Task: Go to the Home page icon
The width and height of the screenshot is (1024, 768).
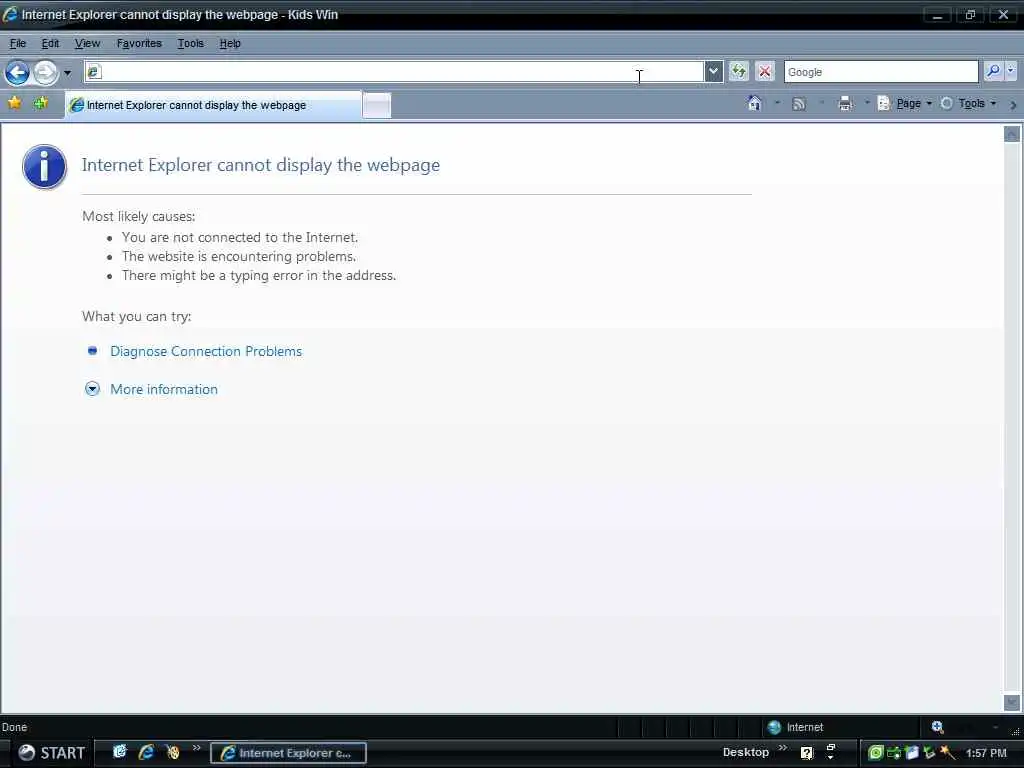Action: coord(754,103)
